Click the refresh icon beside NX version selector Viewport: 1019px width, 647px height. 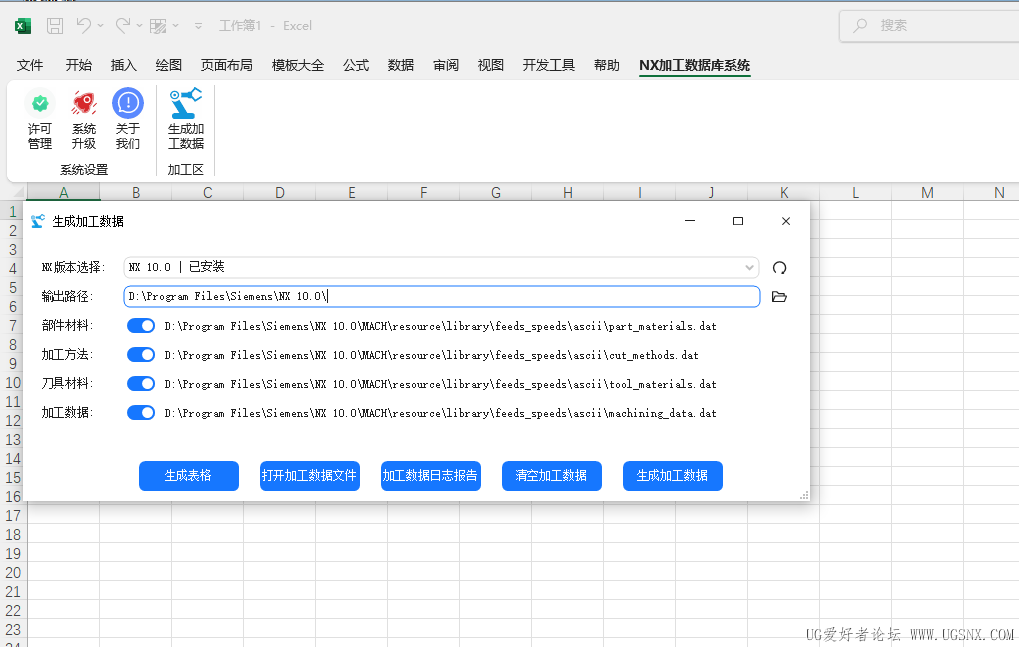click(780, 267)
